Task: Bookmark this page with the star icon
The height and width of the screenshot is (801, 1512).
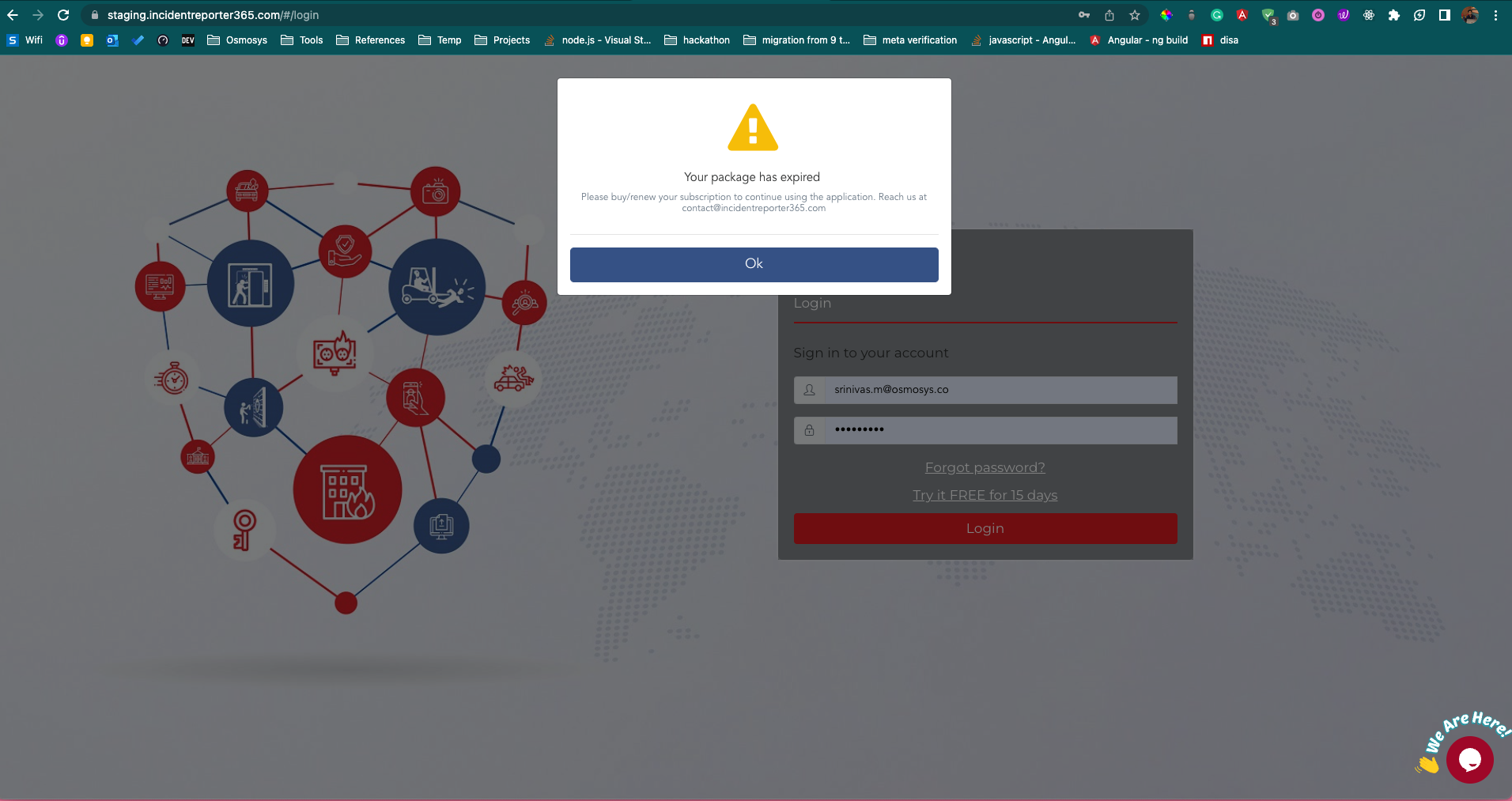Action: tap(1135, 15)
